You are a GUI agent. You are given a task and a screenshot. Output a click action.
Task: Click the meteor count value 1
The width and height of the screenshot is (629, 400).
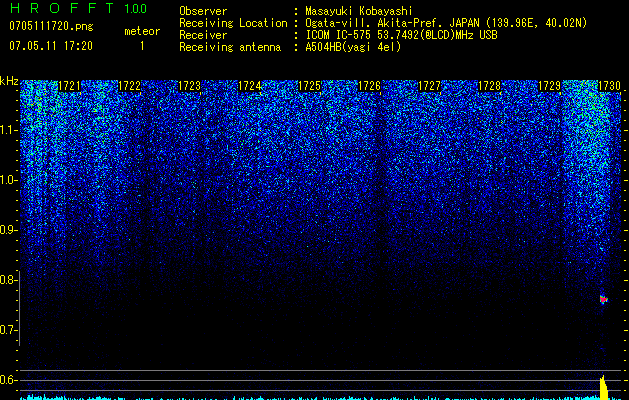pyautogui.click(x=142, y=46)
